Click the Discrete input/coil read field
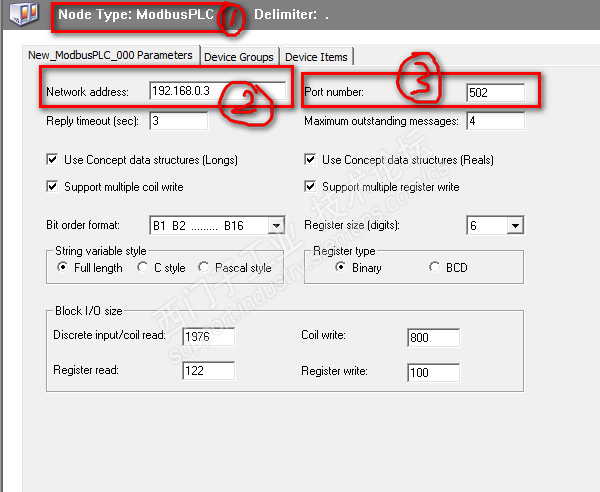Screen dimensions: 600x492 coord(208,337)
